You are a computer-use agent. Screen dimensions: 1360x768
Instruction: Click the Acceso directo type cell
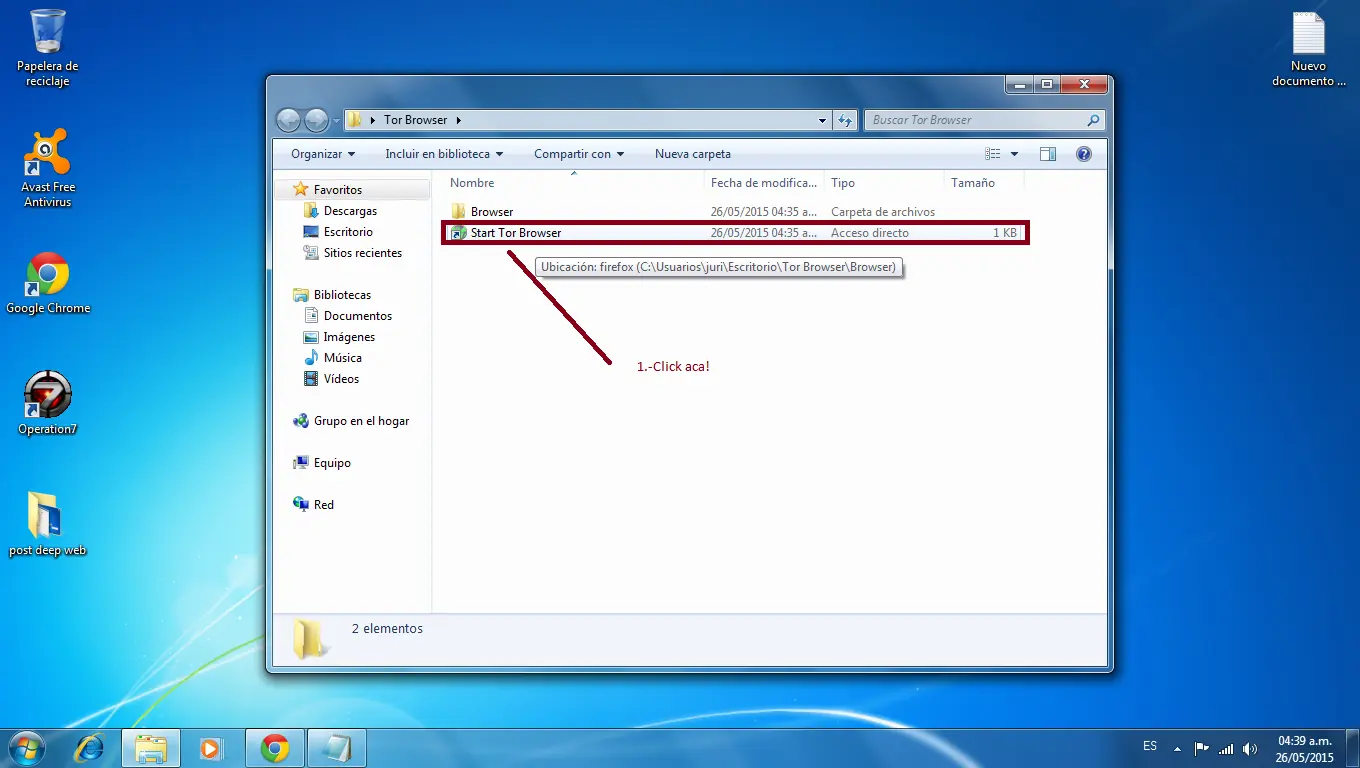coord(870,233)
